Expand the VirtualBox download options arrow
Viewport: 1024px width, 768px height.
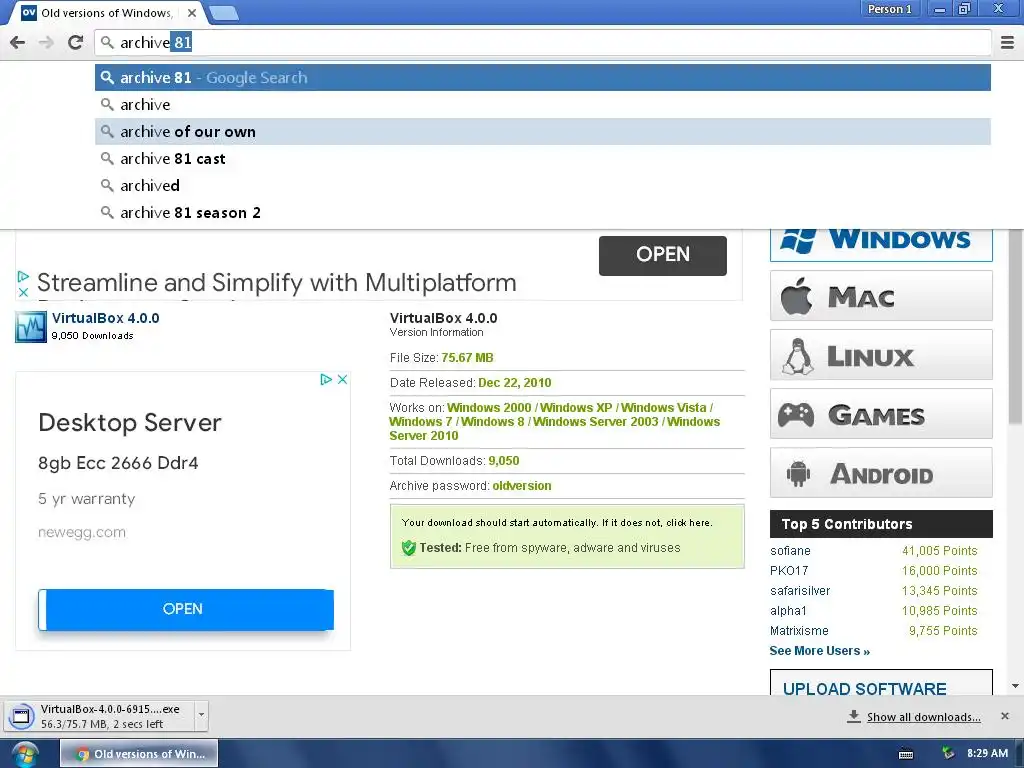click(x=201, y=714)
